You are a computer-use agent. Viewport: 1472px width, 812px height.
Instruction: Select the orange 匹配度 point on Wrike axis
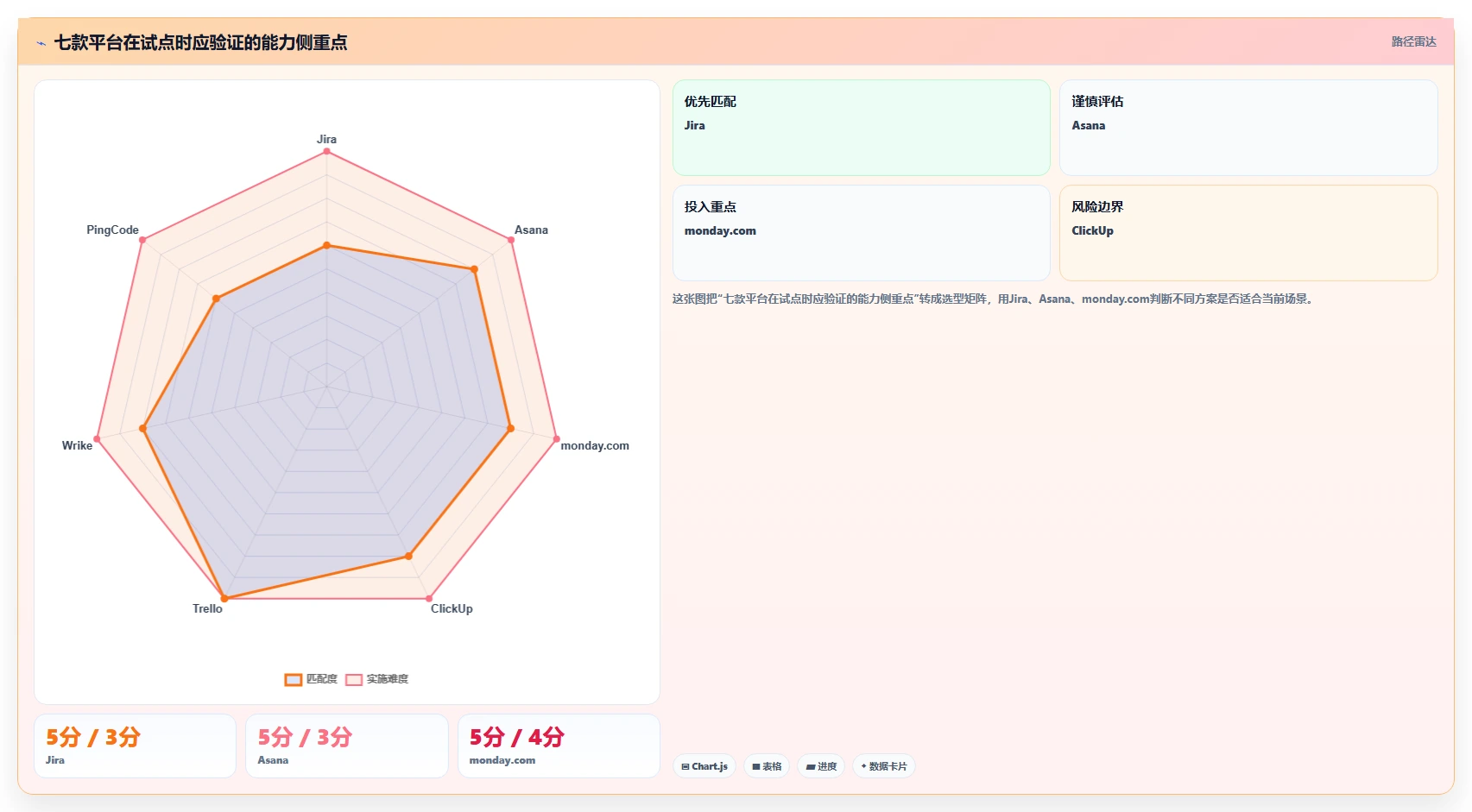142,428
